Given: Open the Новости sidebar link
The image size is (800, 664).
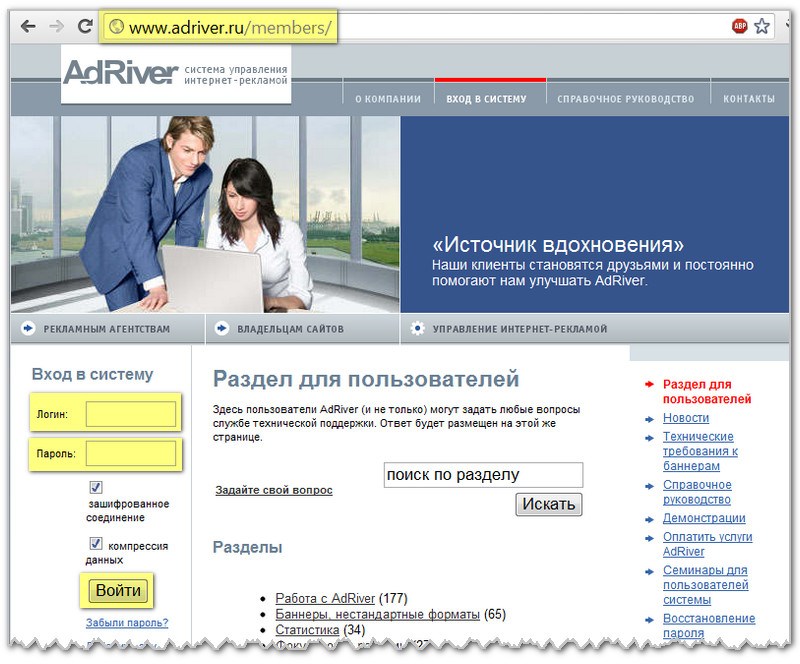Looking at the screenshot, I should point(686,418).
